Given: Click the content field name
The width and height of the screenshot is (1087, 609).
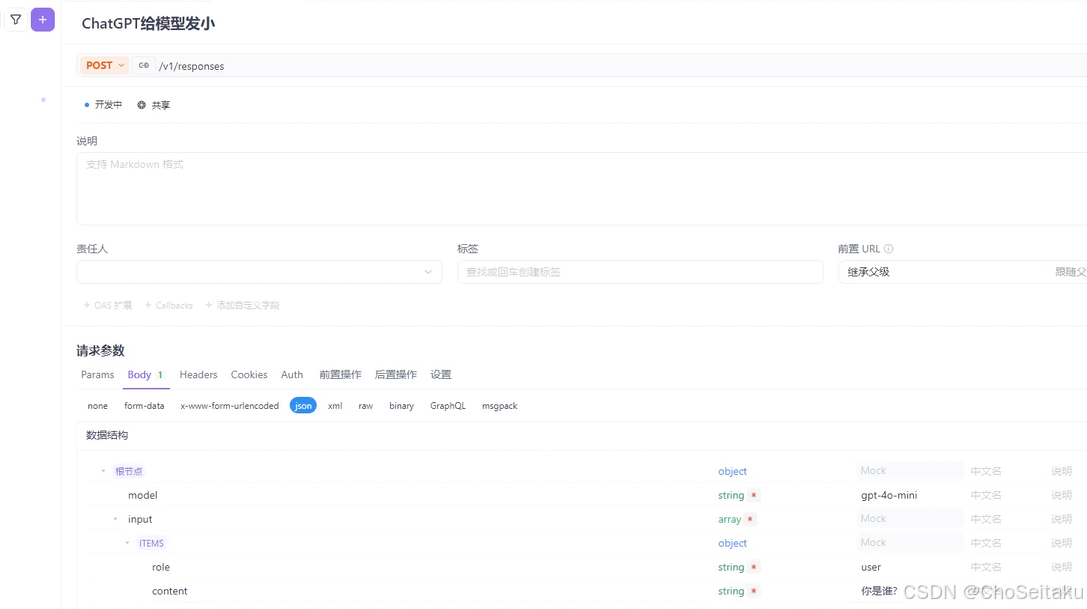Looking at the screenshot, I should coord(170,591).
